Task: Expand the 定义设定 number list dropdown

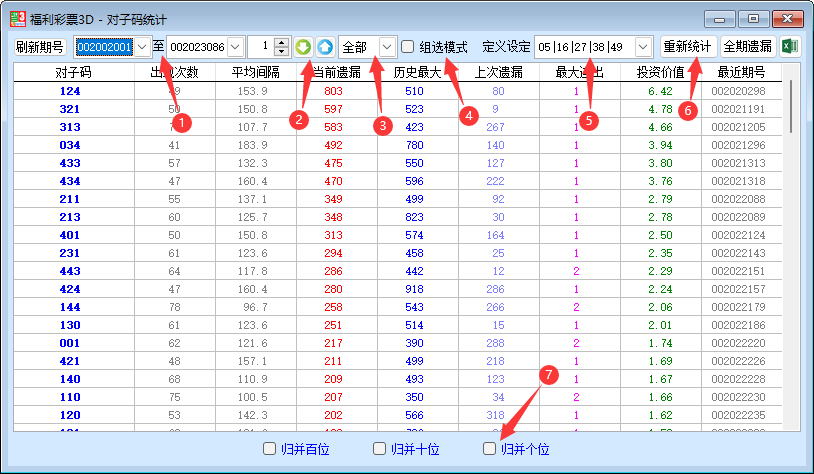Action: point(643,47)
